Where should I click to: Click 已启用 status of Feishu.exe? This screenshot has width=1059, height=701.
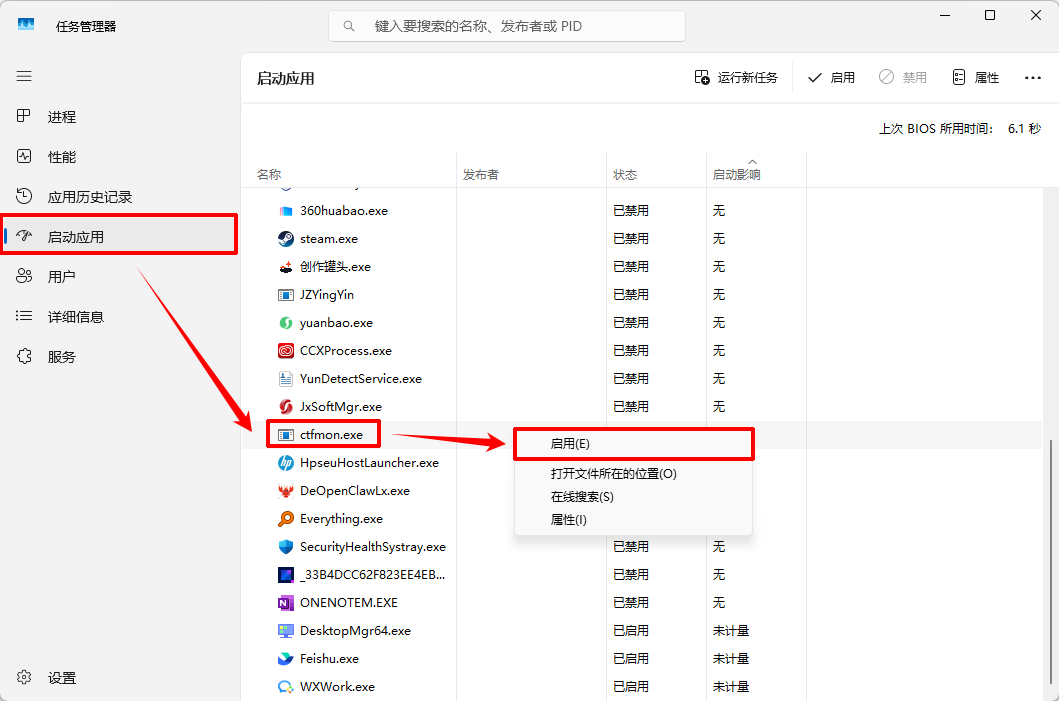click(631, 658)
